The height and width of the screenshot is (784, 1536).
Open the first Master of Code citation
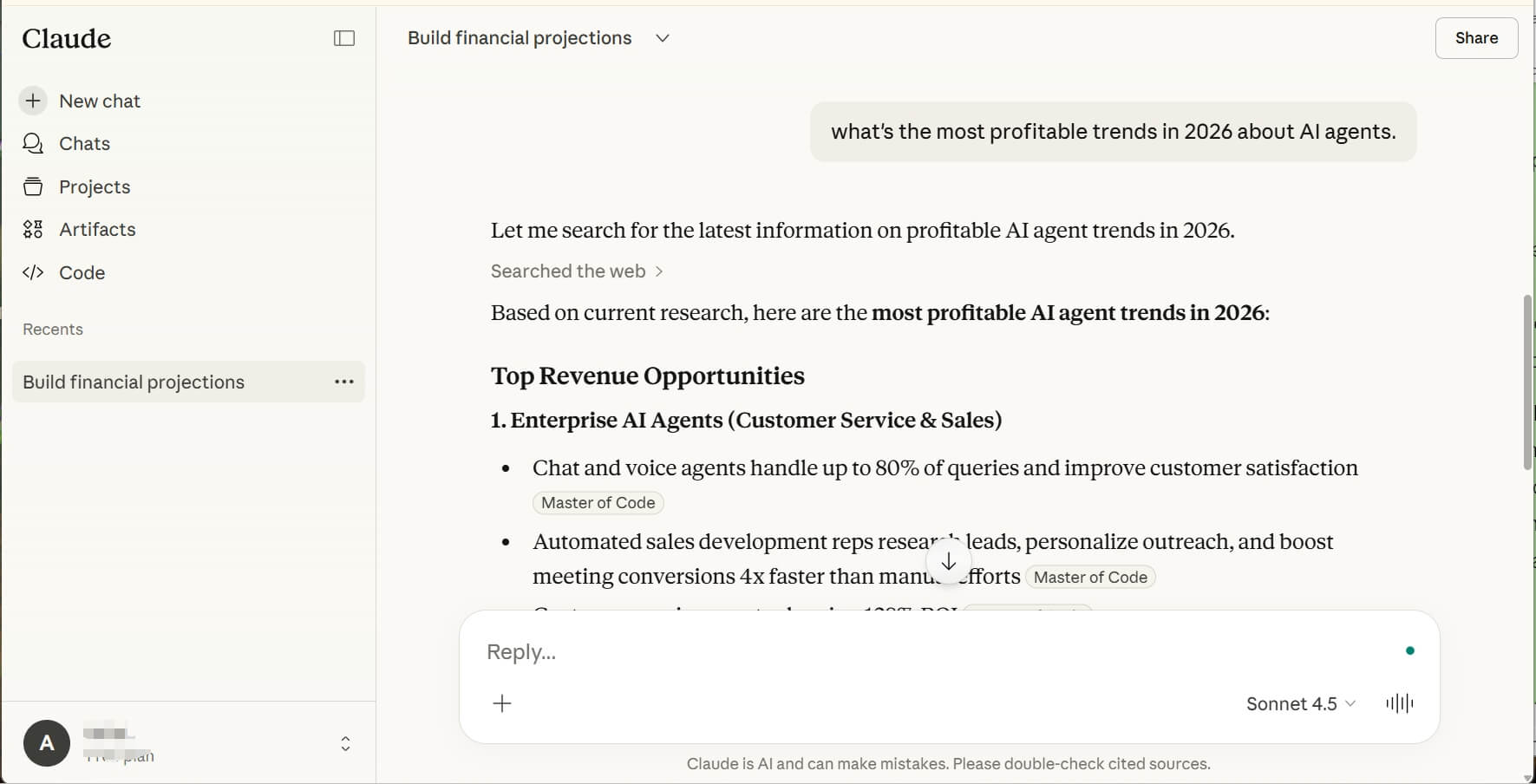pyautogui.click(x=598, y=503)
